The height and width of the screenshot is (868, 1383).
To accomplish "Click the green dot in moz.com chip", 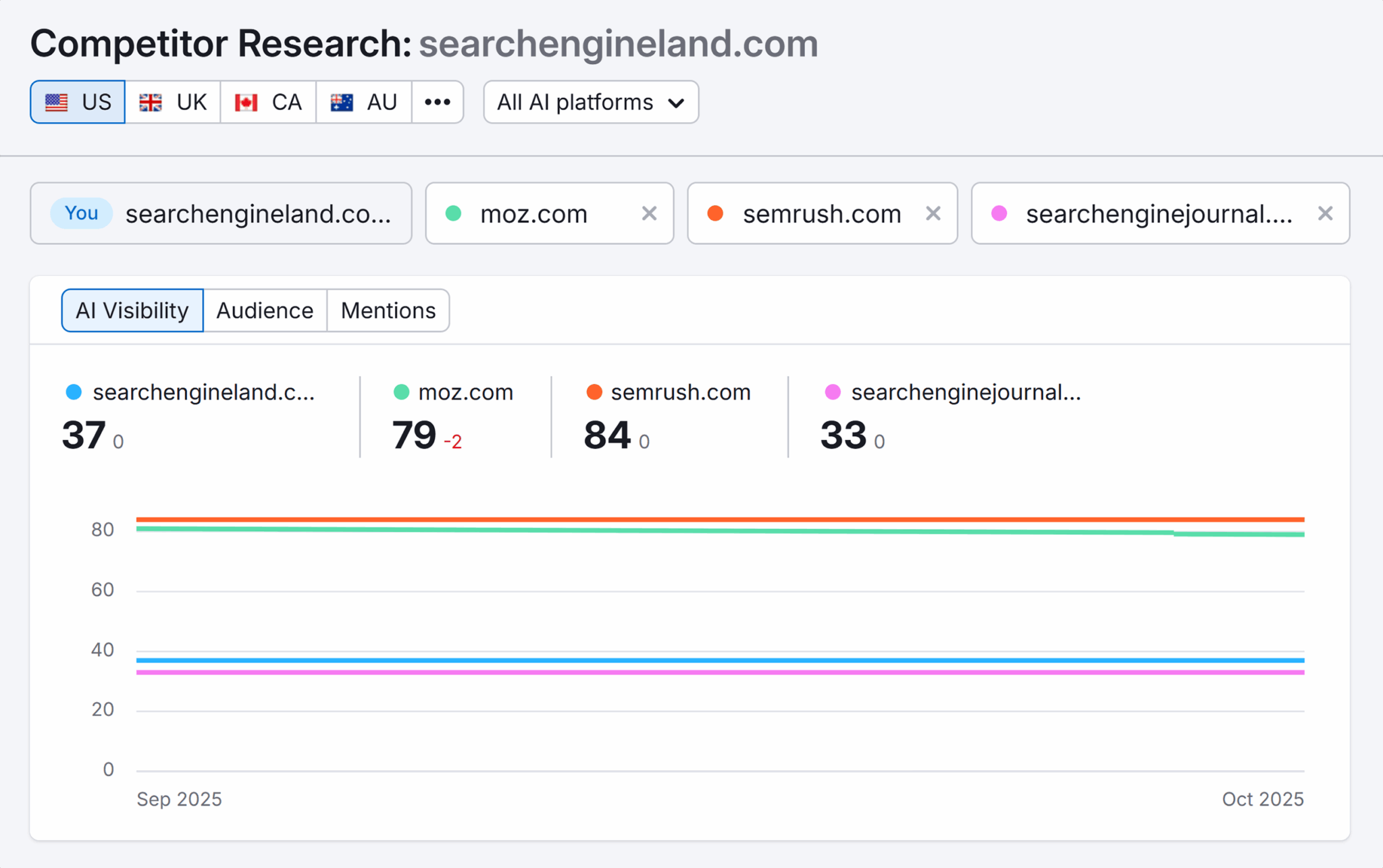I will (x=454, y=213).
